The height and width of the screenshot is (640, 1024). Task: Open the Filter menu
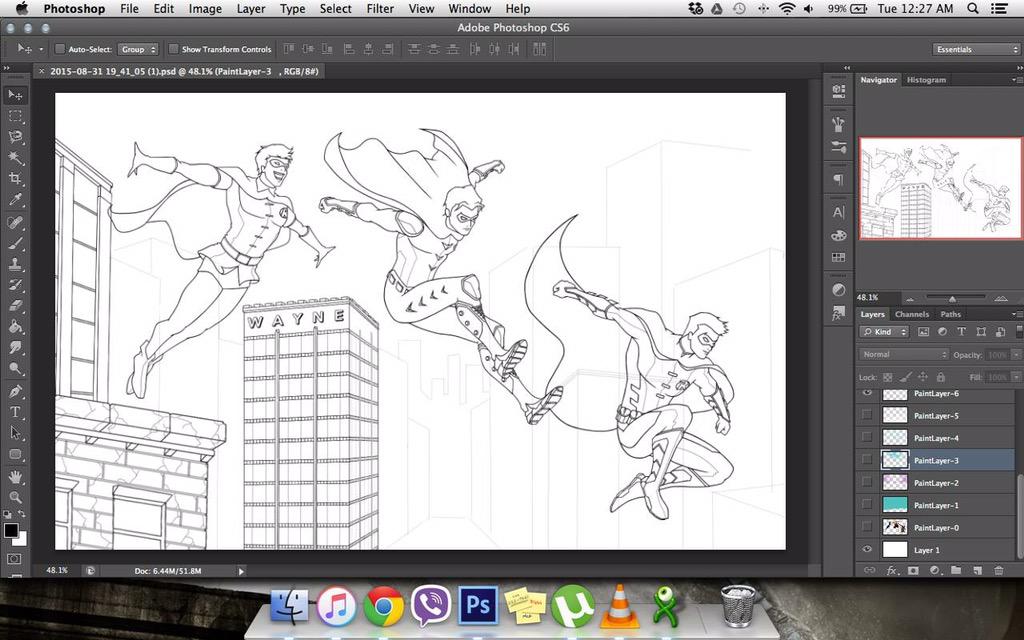click(379, 8)
